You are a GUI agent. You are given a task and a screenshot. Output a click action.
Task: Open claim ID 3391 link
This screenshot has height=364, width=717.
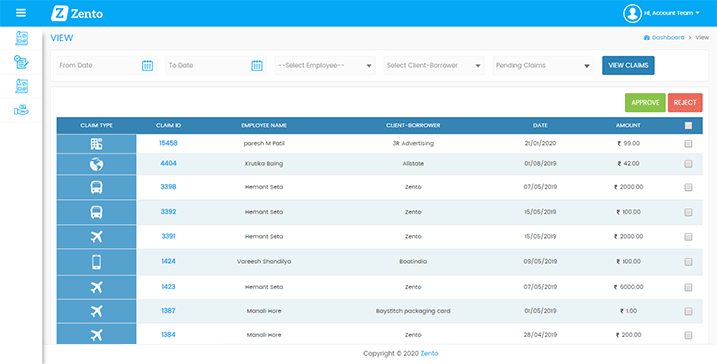click(x=168, y=236)
